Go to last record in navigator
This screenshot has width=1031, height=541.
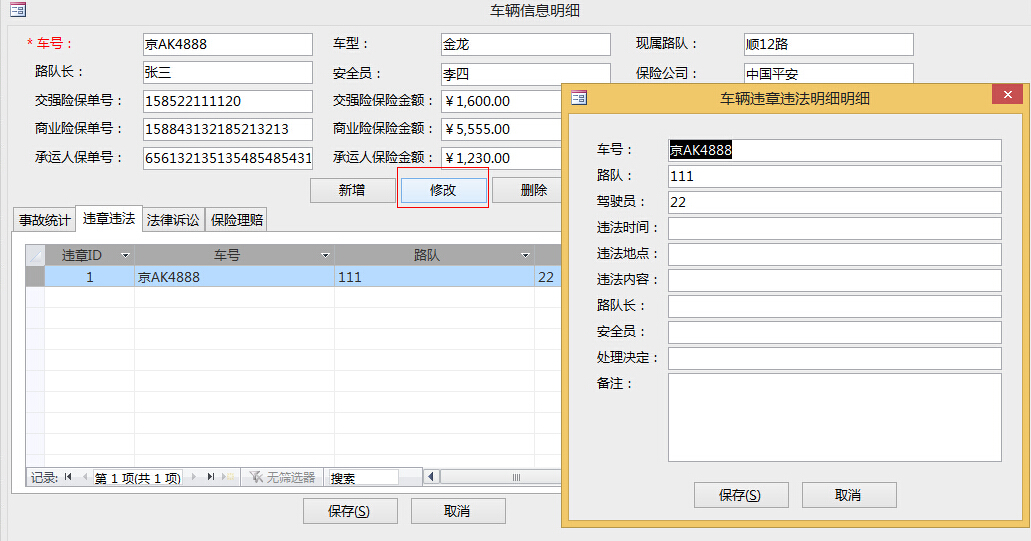tap(210, 477)
